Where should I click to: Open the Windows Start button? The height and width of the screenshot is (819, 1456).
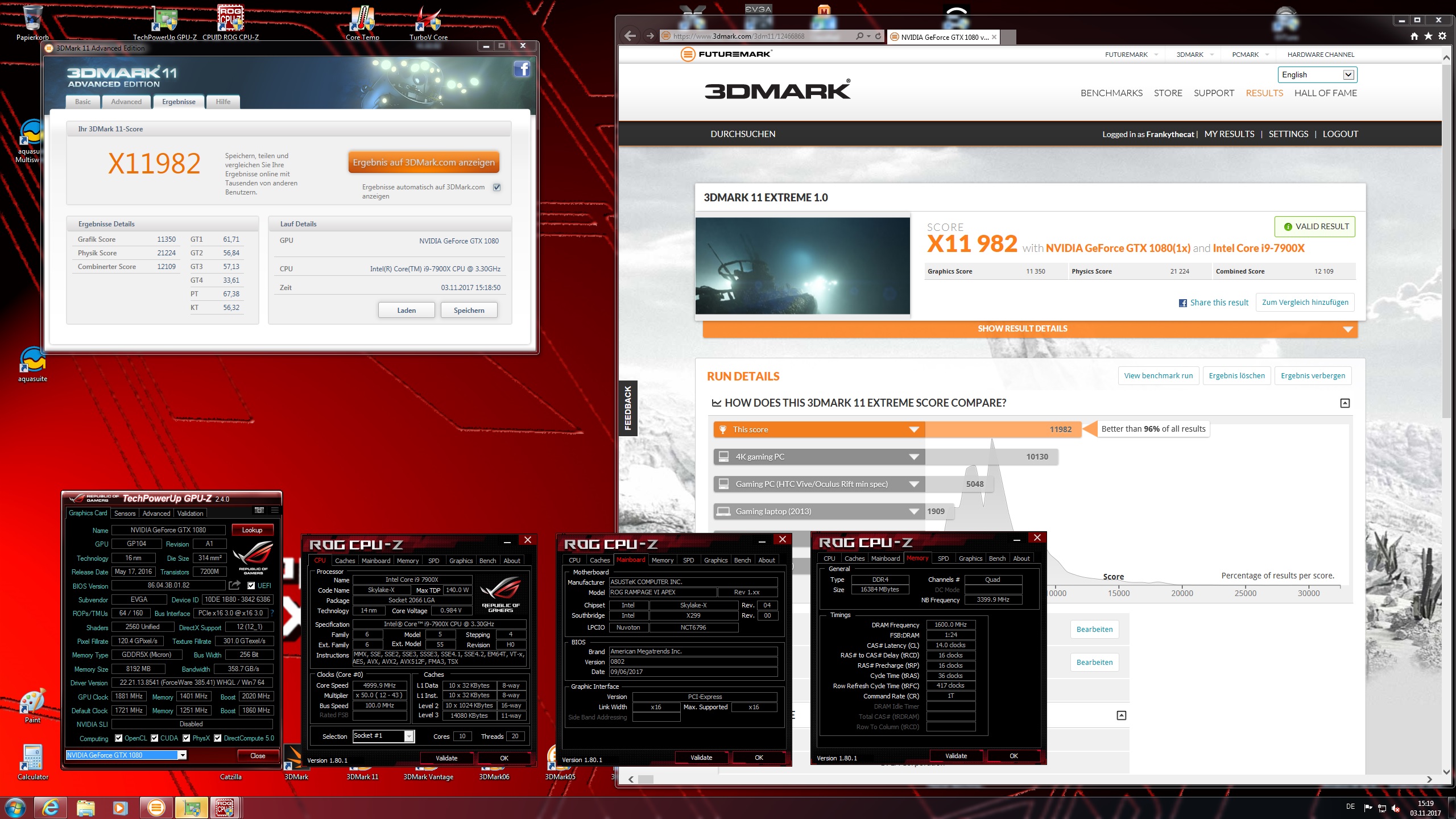14,808
